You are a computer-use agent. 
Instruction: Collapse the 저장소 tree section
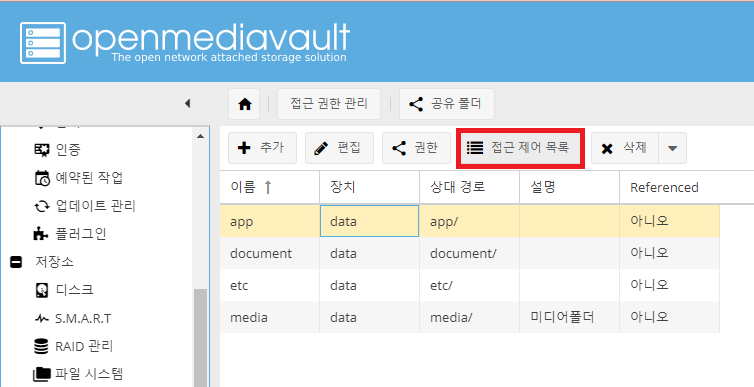tap(16, 262)
